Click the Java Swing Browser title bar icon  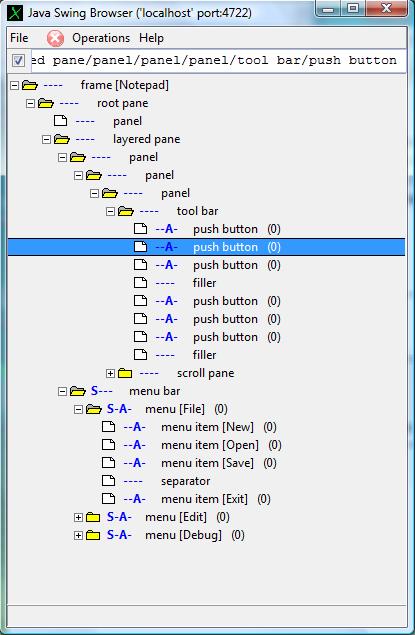point(15,13)
